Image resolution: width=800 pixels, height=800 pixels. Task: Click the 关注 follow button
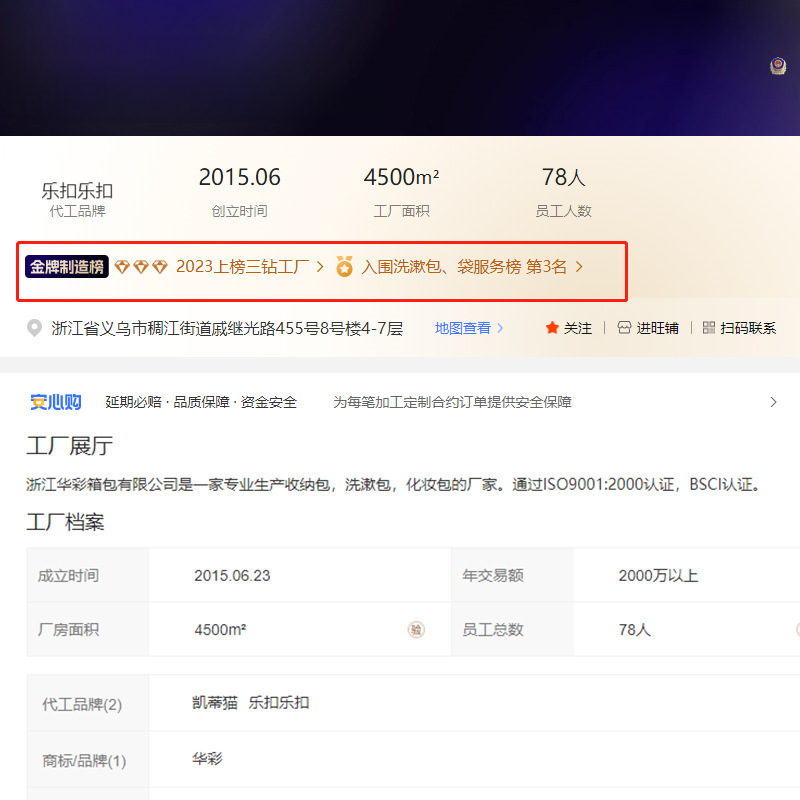pyautogui.click(x=577, y=328)
